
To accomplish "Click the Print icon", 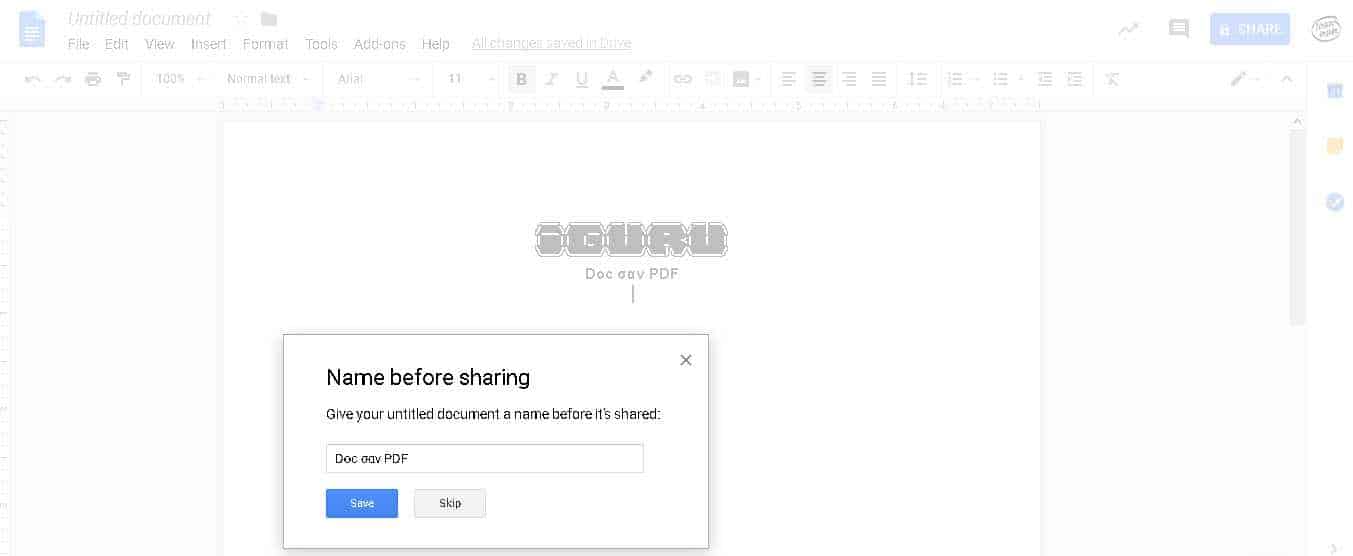I will [93, 79].
